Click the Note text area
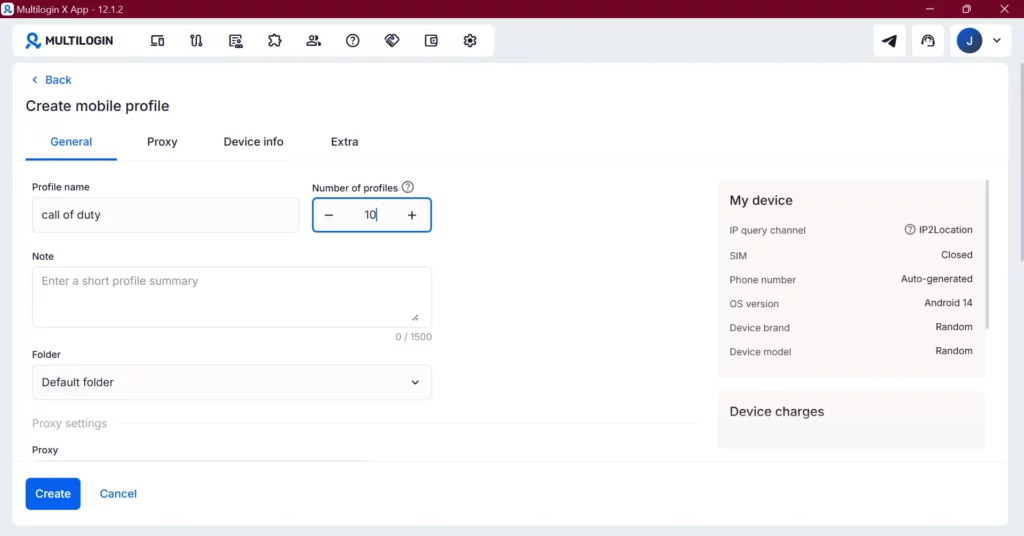 (232, 296)
